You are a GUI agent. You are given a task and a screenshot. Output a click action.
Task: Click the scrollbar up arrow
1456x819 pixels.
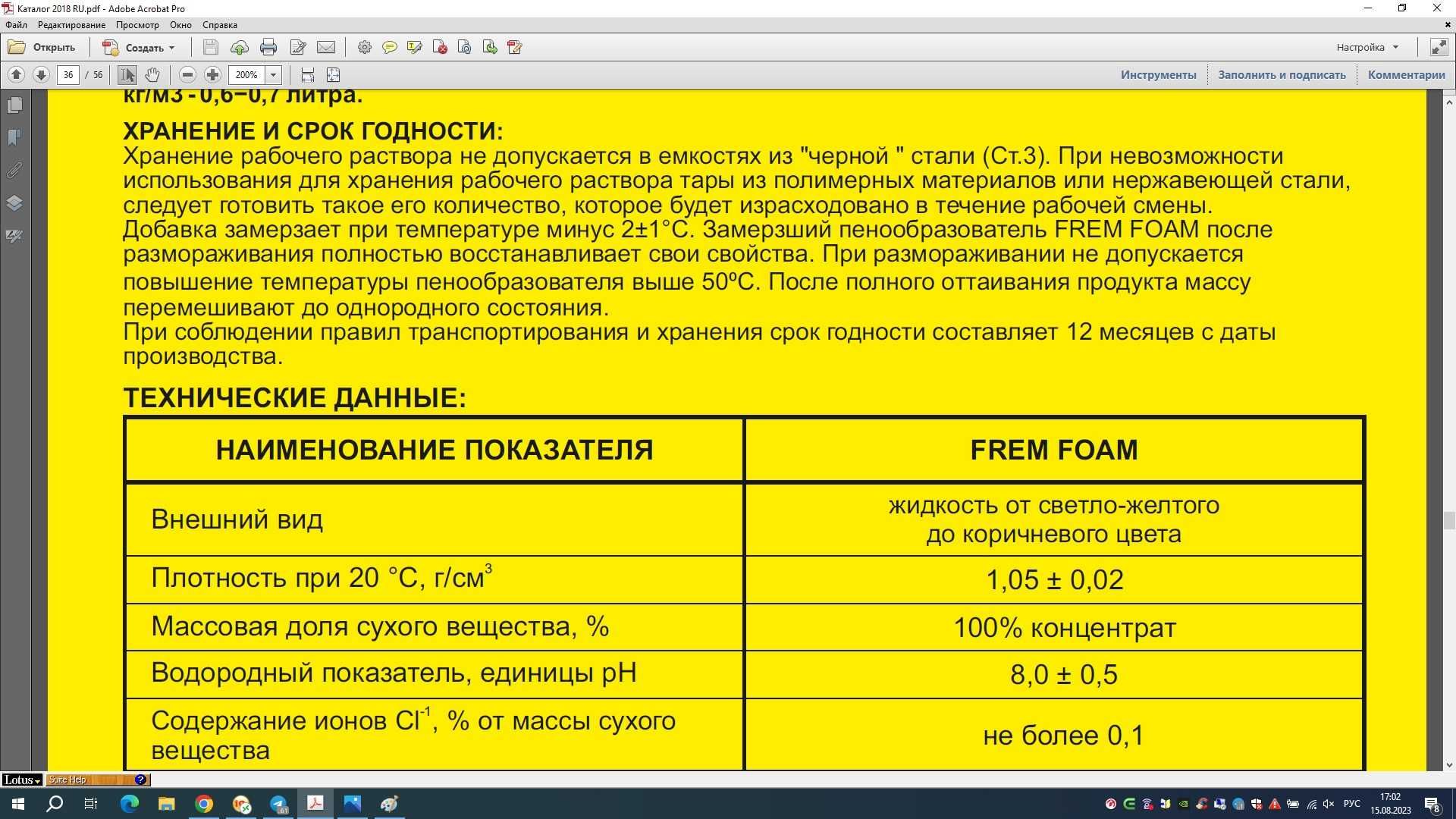point(1449,102)
